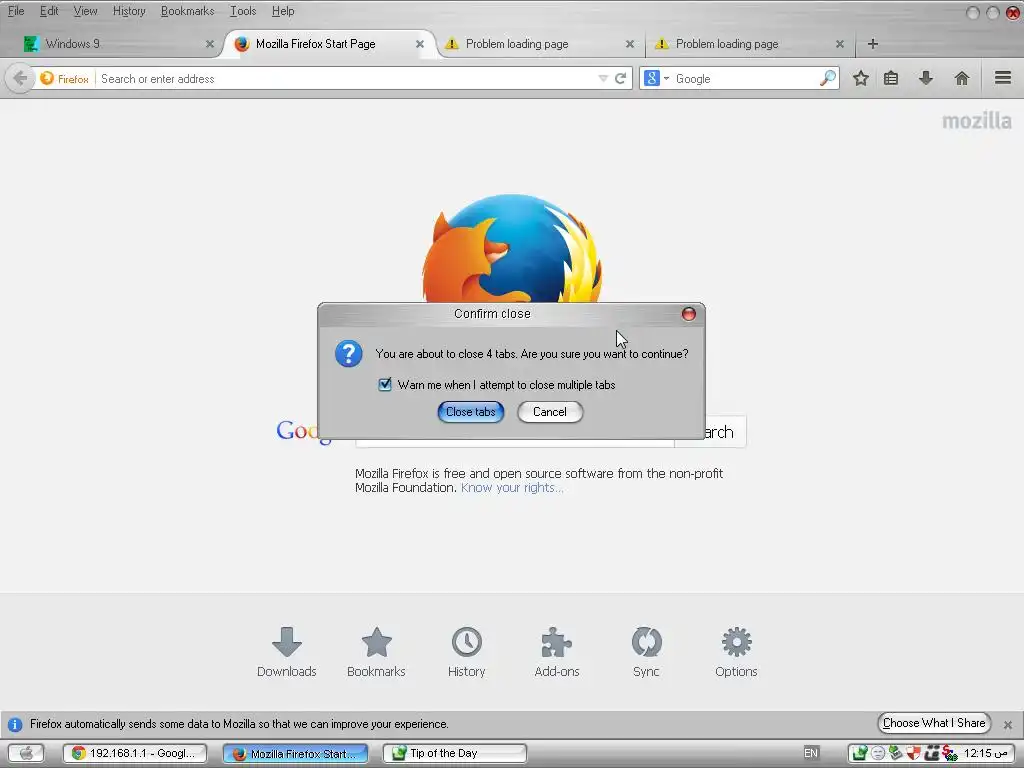Open Options gear shortcut on start page
The height and width of the screenshot is (768, 1024).
pyautogui.click(x=736, y=652)
